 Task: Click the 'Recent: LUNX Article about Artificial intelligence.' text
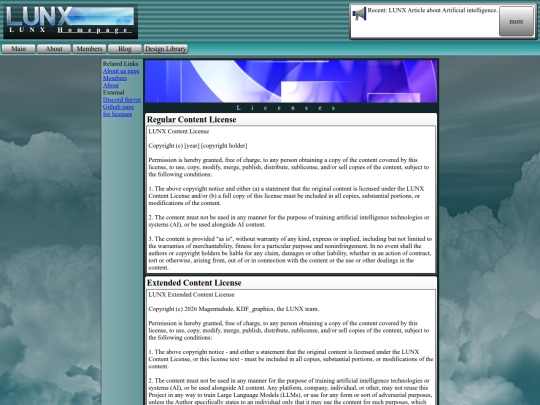click(433, 10)
